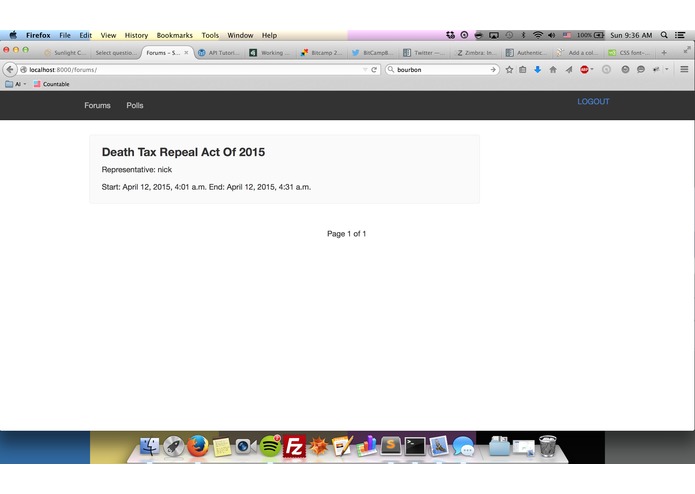Open the Bookmarks menu
Image resolution: width=695 pixels, height=494 pixels.
tap(175, 35)
